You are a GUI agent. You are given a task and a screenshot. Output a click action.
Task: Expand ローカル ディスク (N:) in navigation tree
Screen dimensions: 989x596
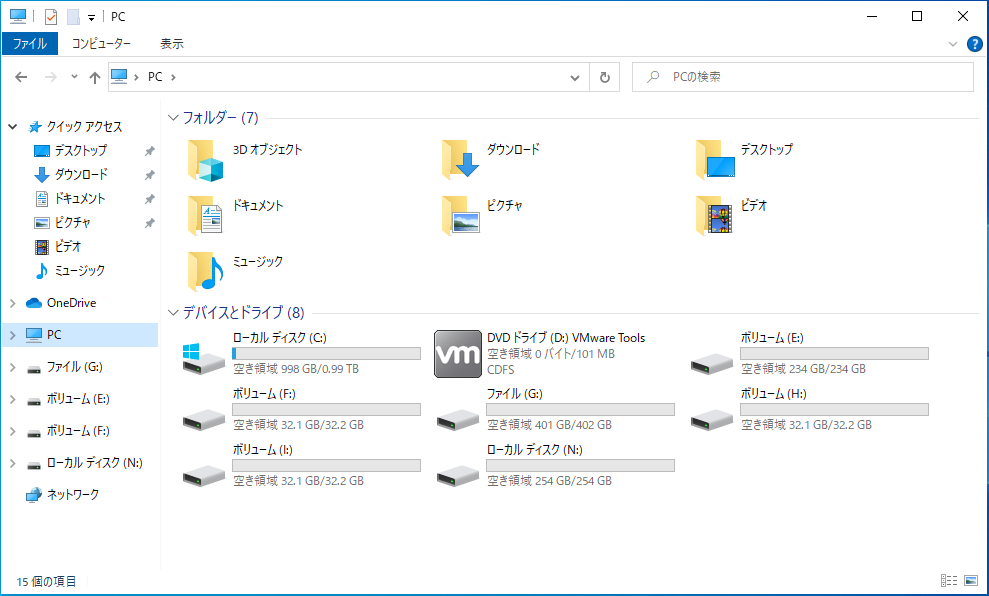coord(13,464)
